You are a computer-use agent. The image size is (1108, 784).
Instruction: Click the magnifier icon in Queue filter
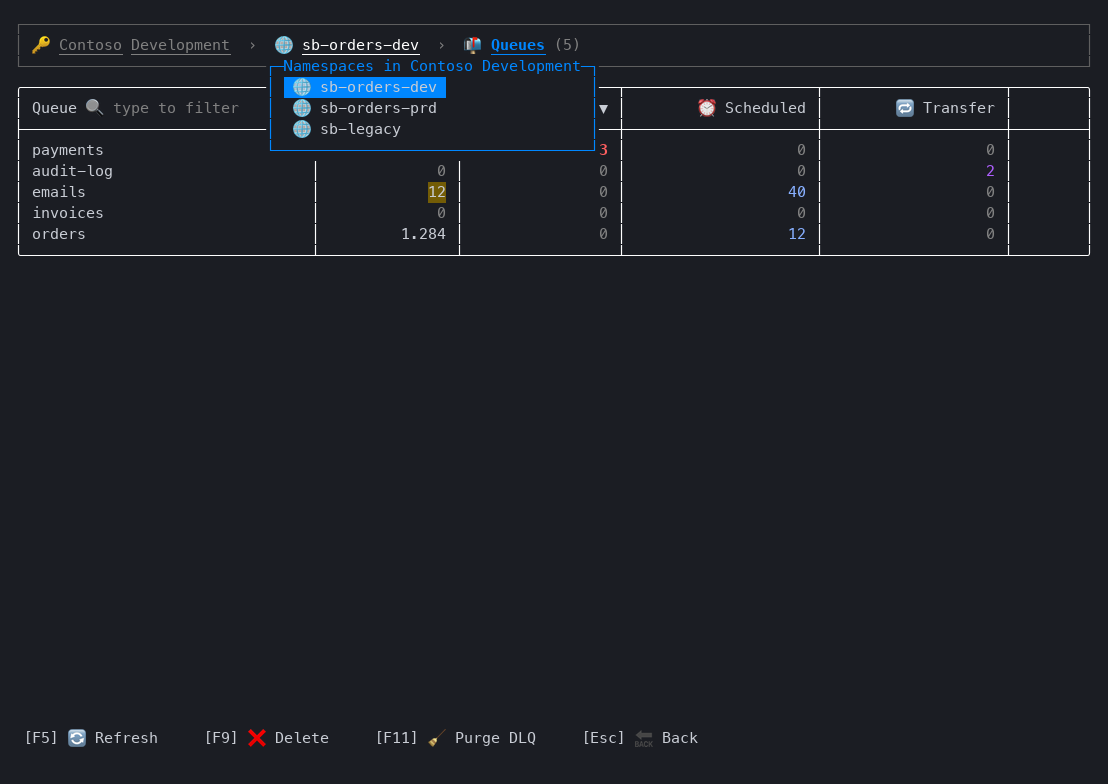[x=95, y=107]
